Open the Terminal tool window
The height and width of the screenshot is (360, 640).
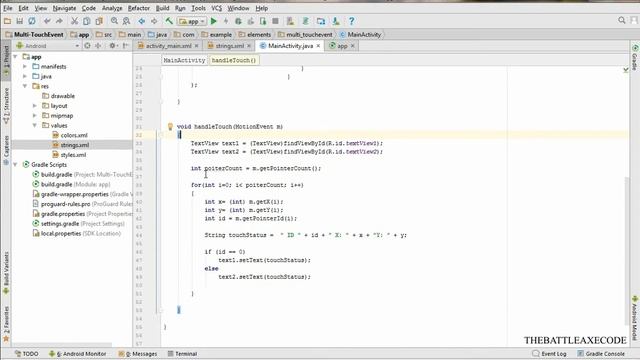pos(182,354)
